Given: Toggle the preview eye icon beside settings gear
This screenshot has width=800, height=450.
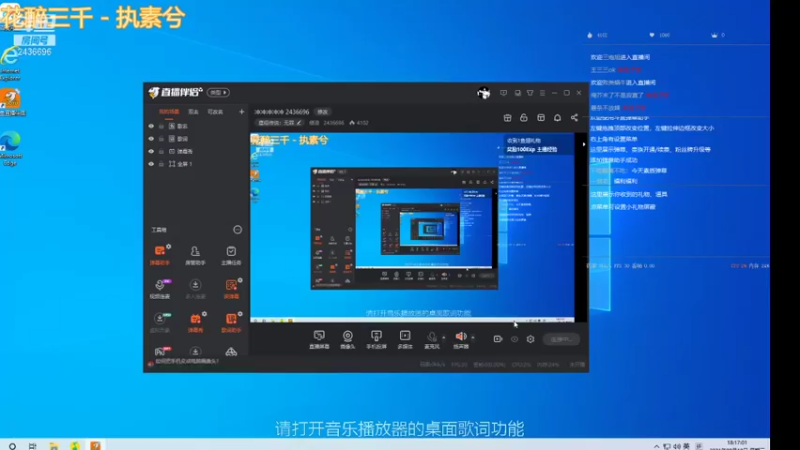Looking at the screenshot, I should click(x=514, y=339).
